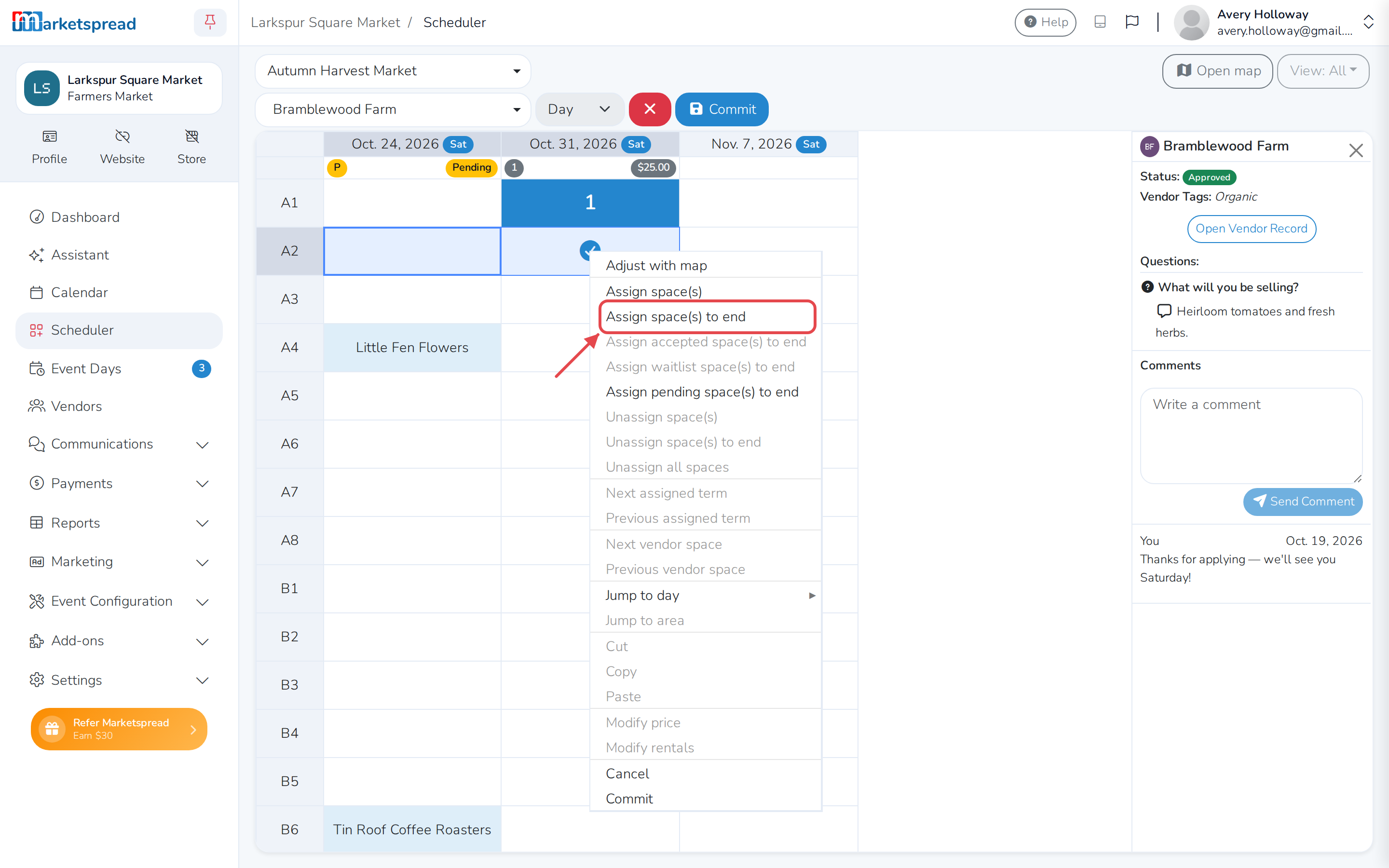Click the user avatar picture

click(x=1192, y=22)
